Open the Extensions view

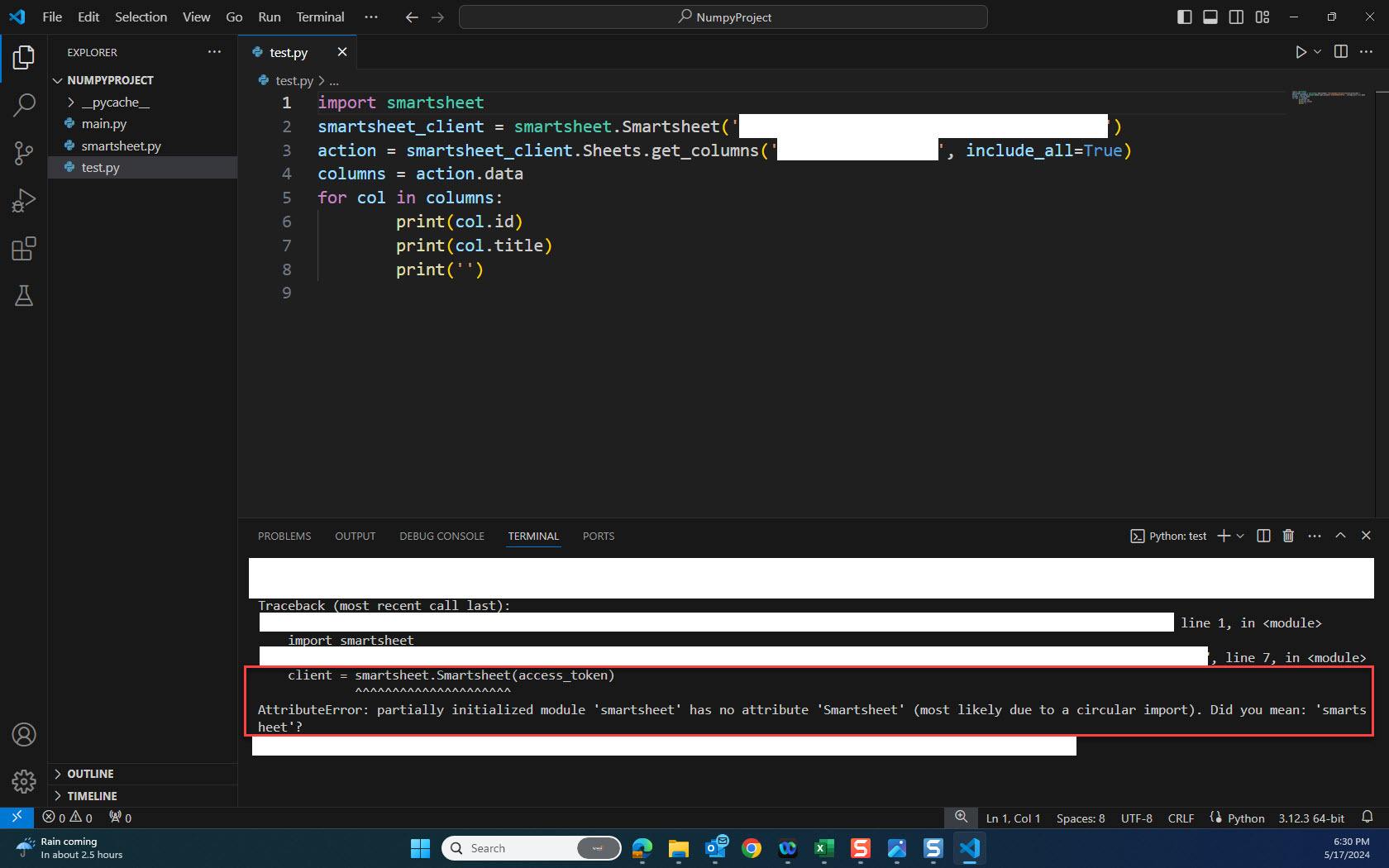[x=24, y=249]
